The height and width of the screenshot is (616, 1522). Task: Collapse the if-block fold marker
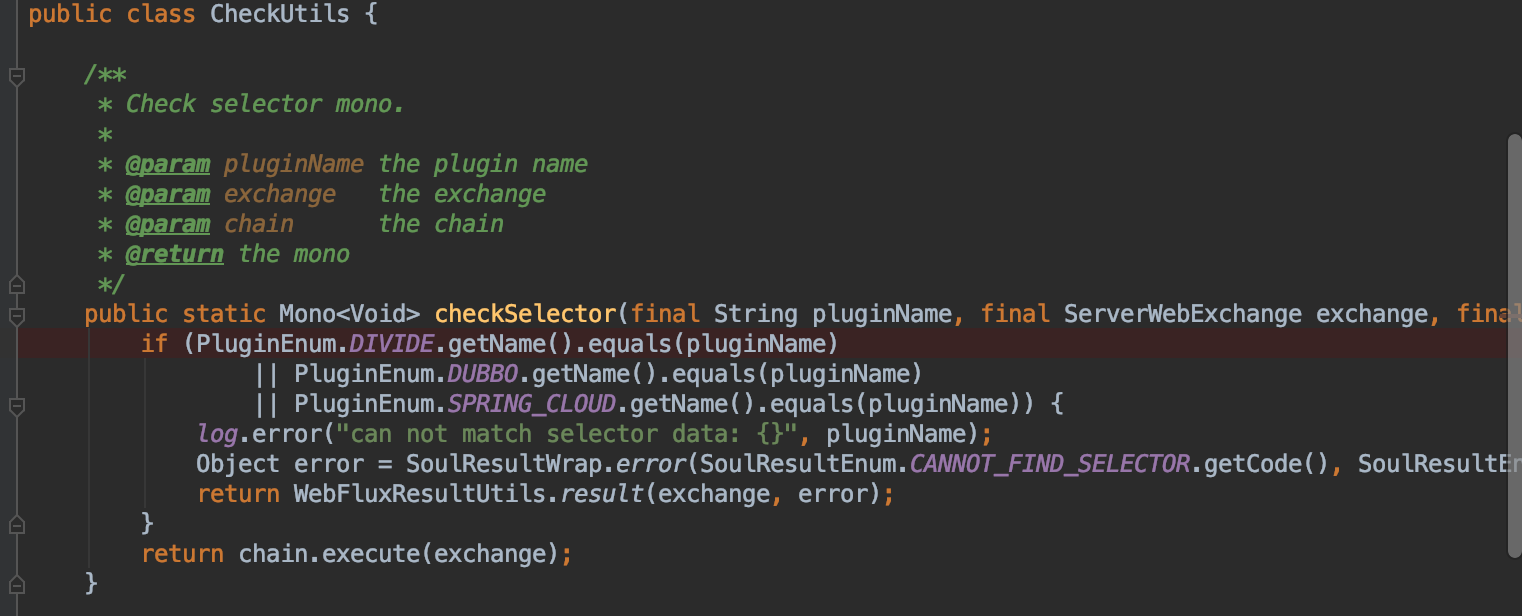pyautogui.click(x=16, y=406)
